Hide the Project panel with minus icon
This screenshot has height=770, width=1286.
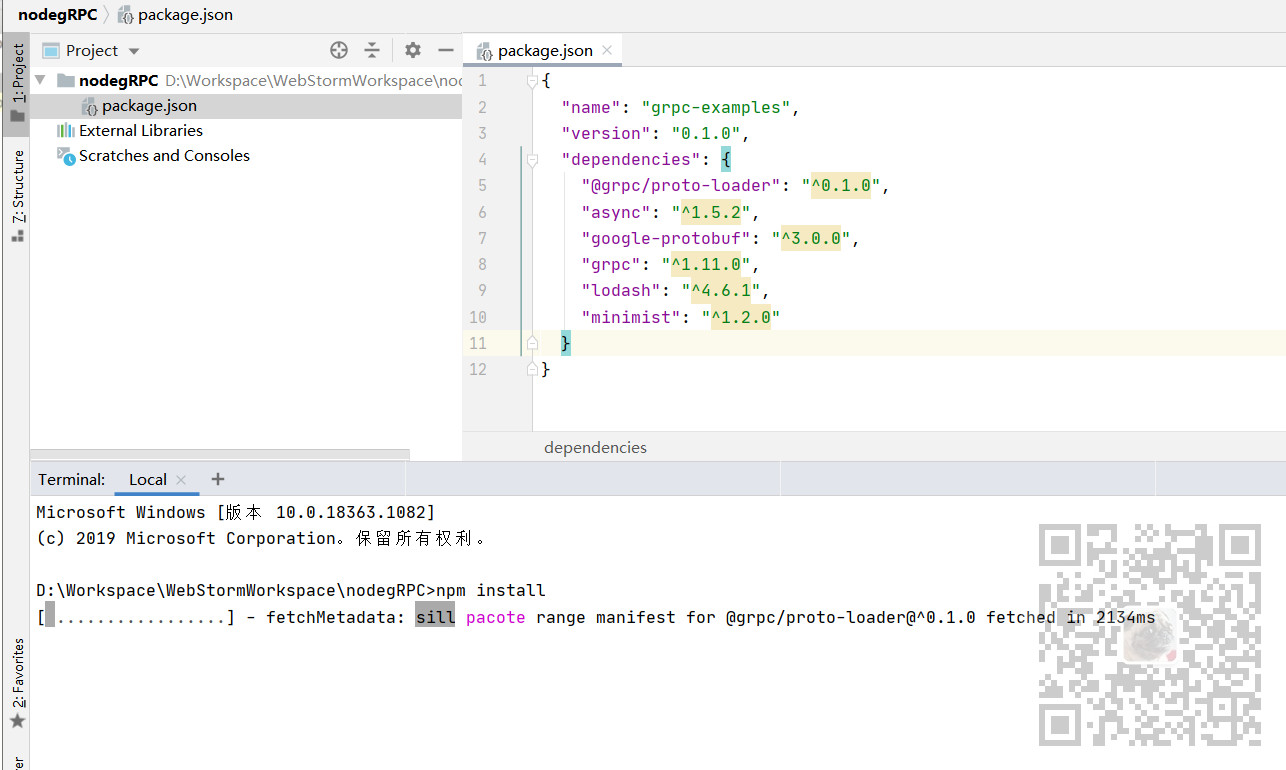(445, 50)
